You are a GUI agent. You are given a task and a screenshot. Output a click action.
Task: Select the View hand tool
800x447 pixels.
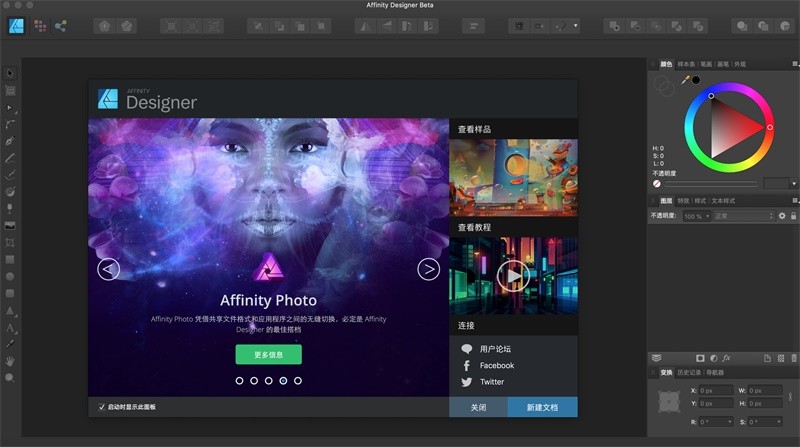click(10, 361)
